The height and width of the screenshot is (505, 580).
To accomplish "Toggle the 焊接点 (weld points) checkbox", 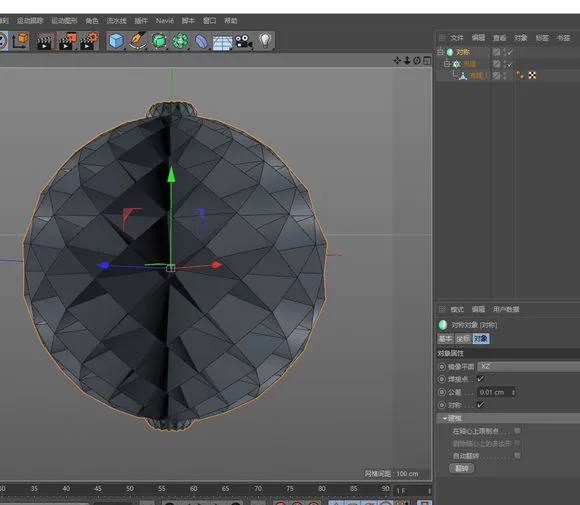I will click(480, 379).
